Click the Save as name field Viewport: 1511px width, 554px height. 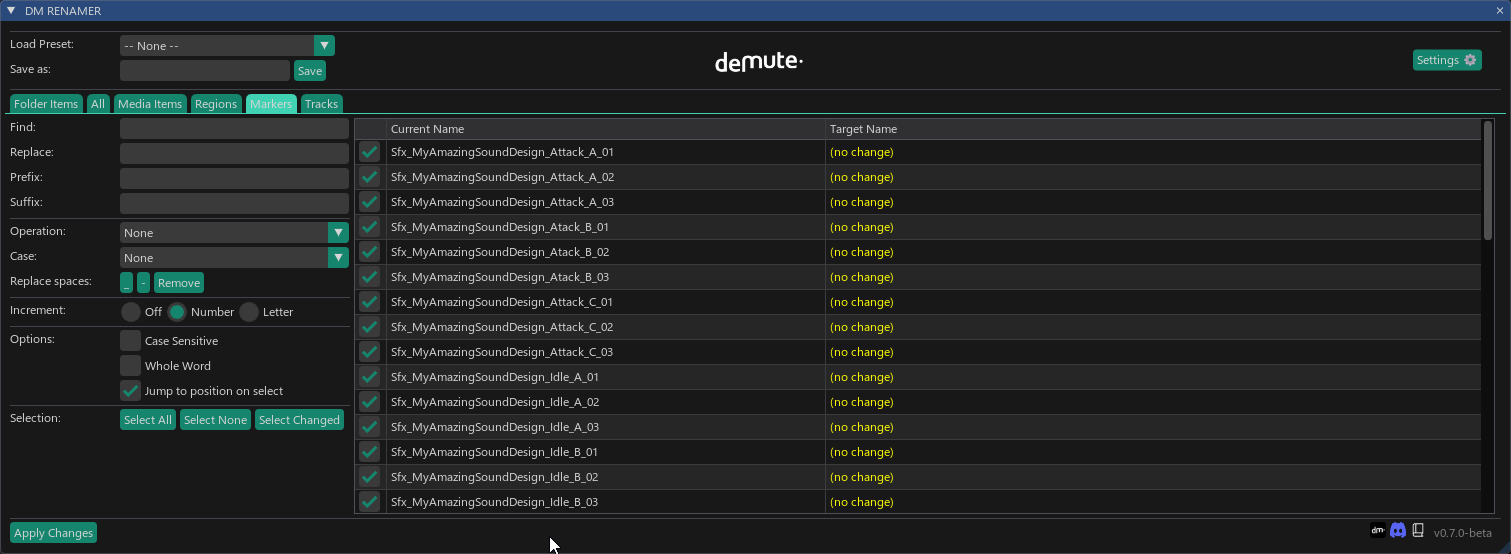pos(205,71)
